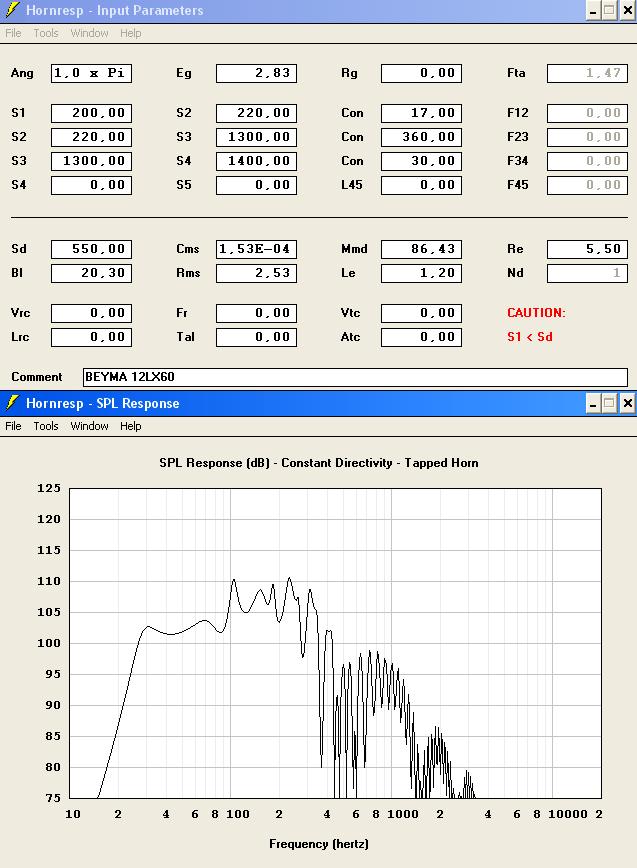The width and height of the screenshot is (637, 868).
Task: Click the Rms field showing 2,53
Action: 256,273
